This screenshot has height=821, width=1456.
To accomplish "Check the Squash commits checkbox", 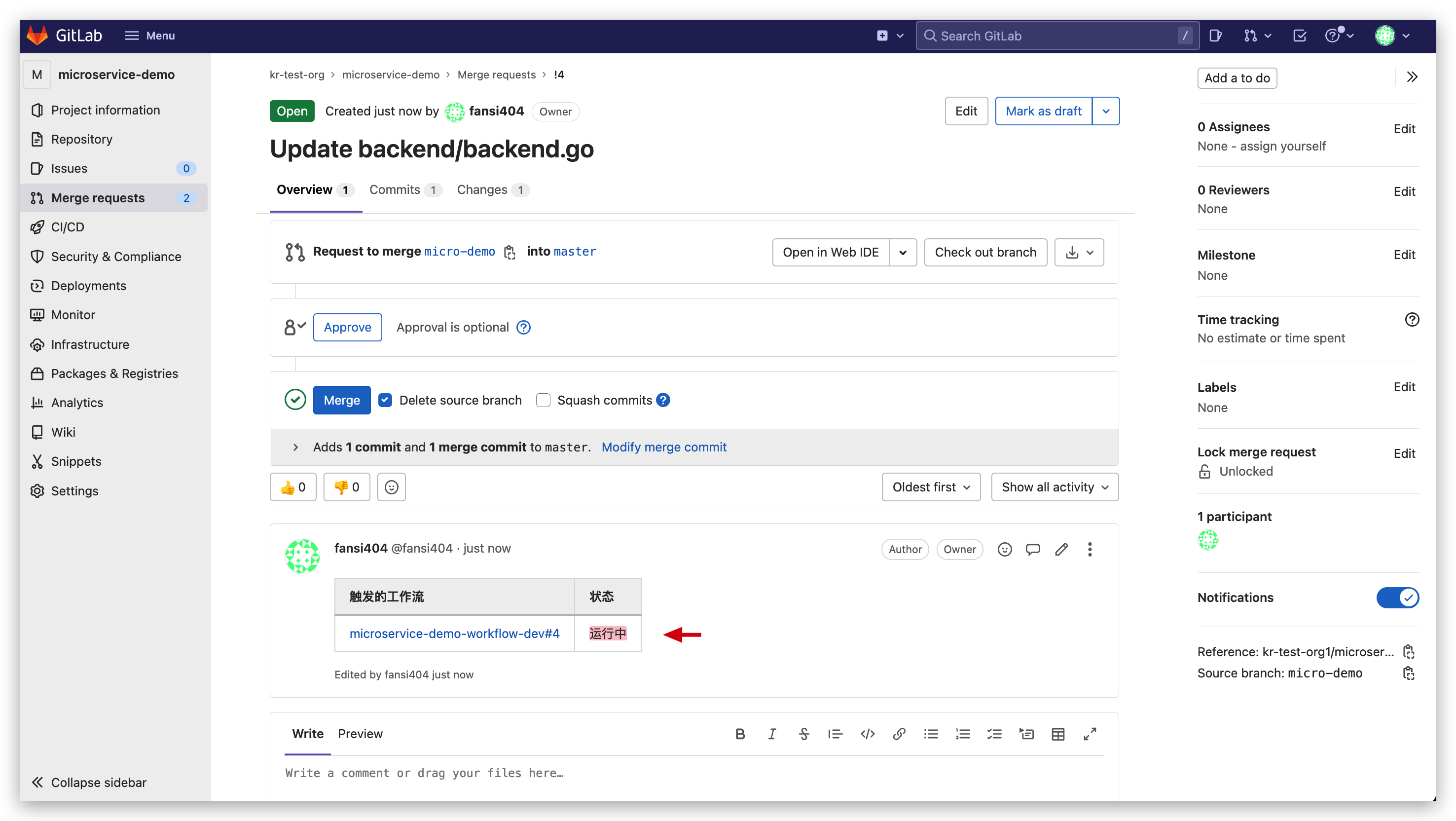I will pos(543,400).
